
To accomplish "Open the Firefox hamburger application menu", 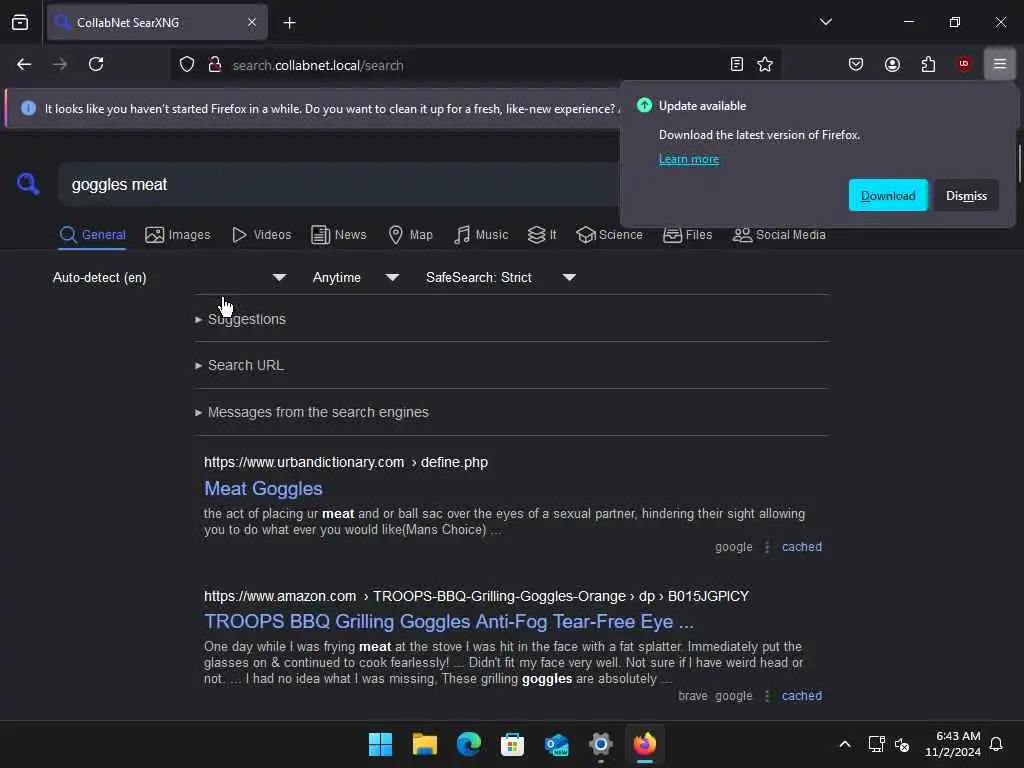I will coord(1000,64).
